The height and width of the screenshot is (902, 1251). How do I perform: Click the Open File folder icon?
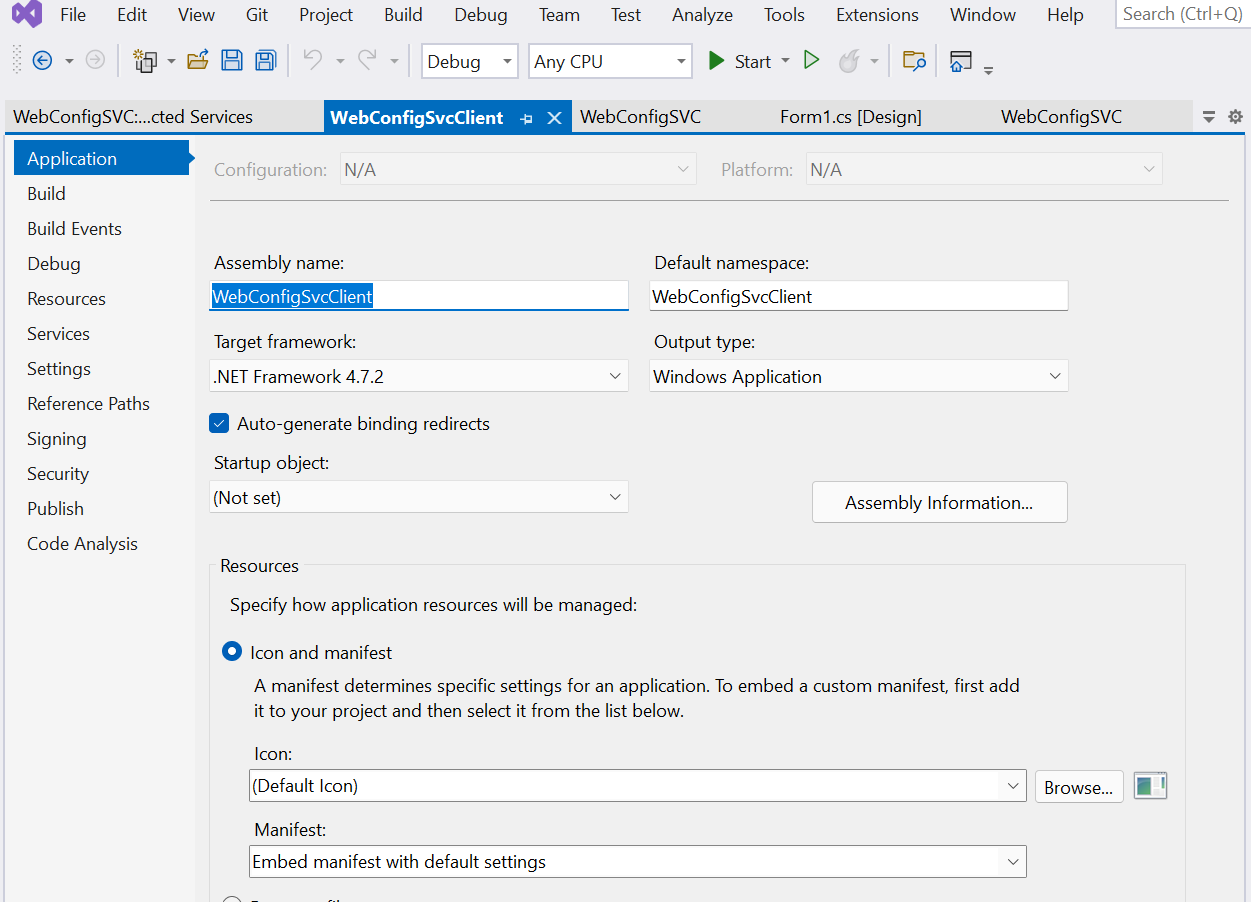coord(198,61)
